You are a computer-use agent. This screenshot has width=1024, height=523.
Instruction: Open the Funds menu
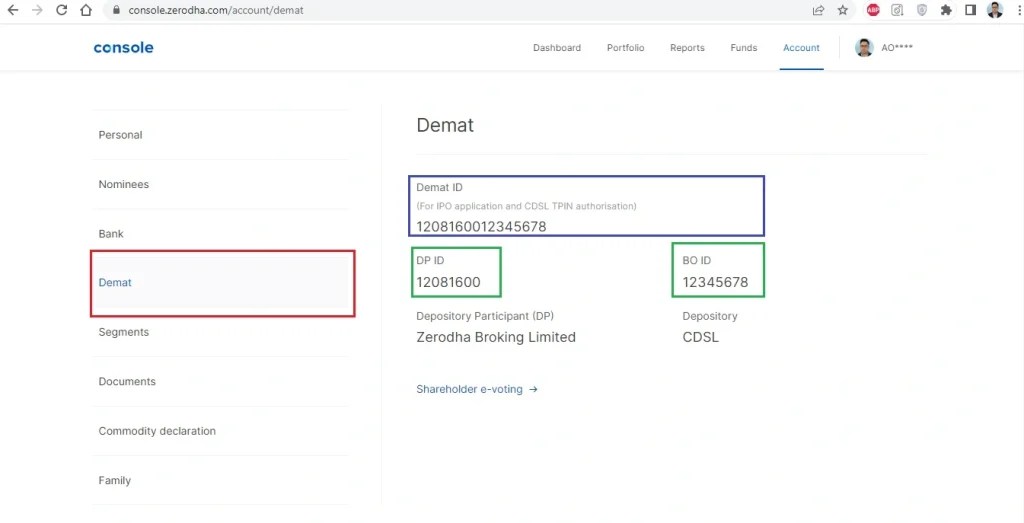point(743,48)
